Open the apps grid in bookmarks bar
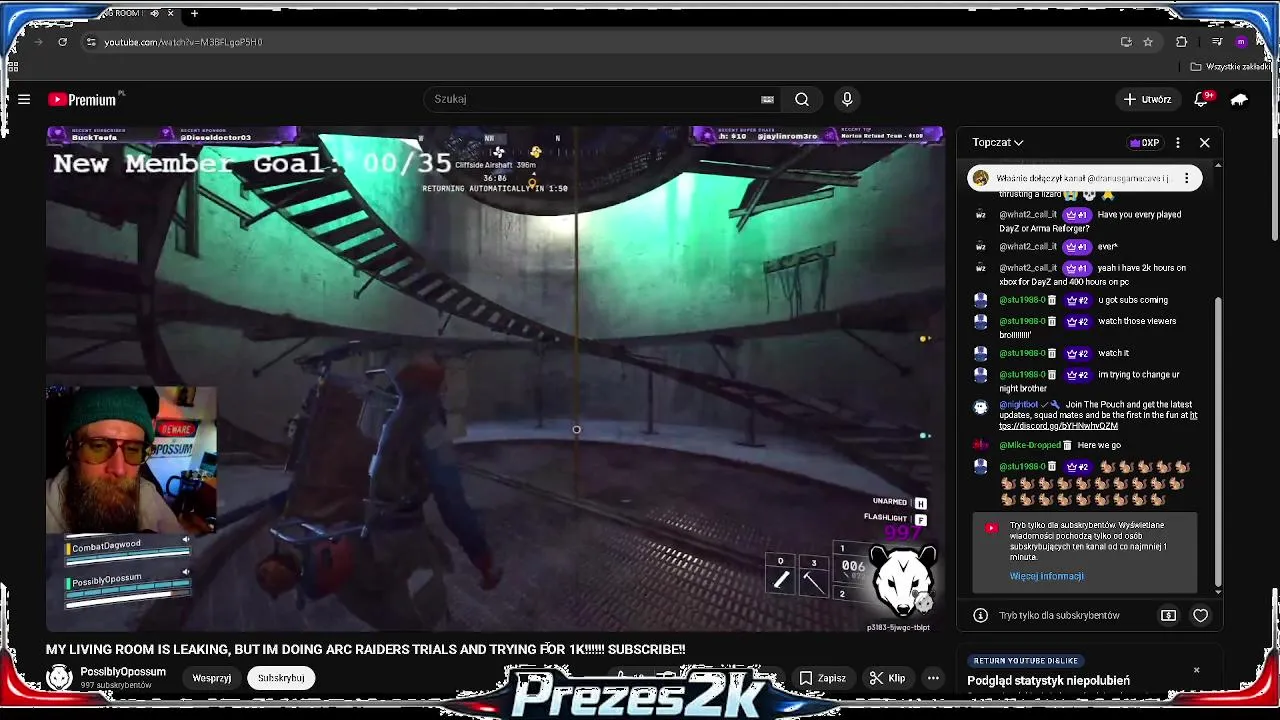Image resolution: width=1280 pixels, height=720 pixels. point(13,67)
